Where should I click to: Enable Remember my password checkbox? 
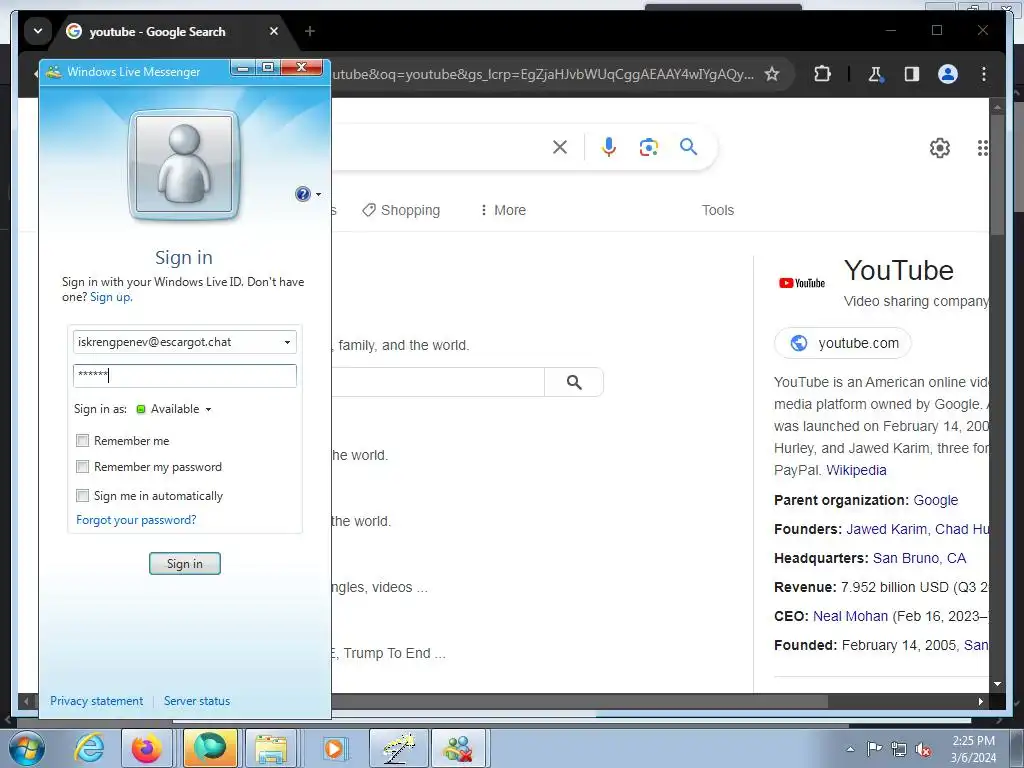(x=82, y=467)
